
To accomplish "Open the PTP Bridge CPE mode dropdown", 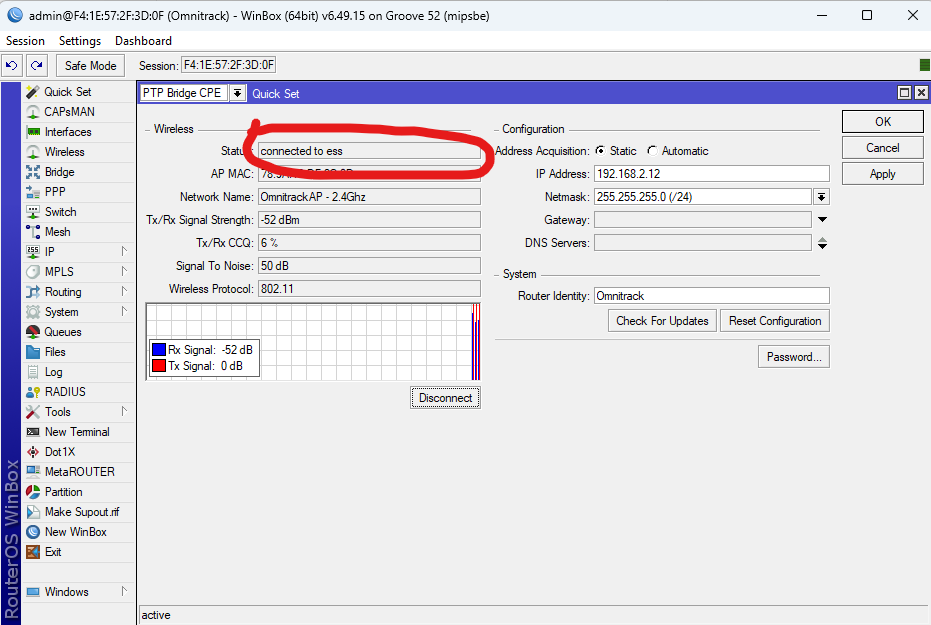I will click(x=237, y=93).
